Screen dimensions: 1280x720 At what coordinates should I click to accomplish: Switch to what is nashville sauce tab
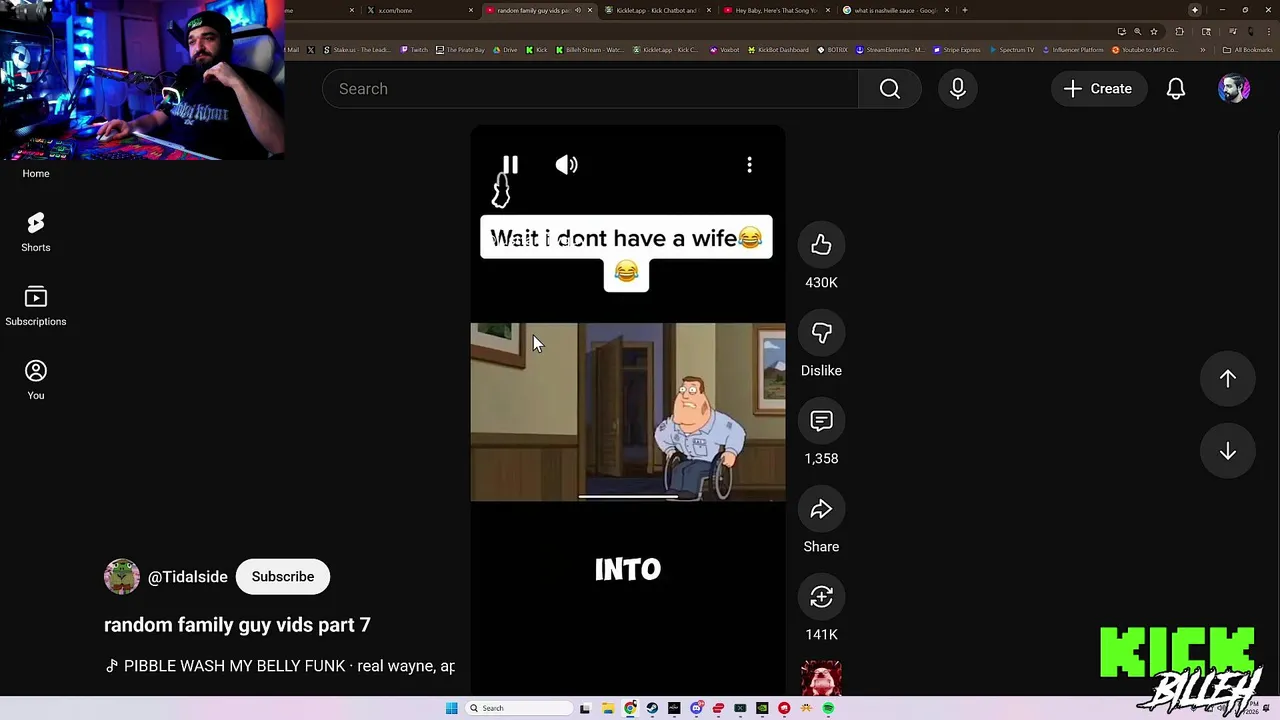pos(895,10)
